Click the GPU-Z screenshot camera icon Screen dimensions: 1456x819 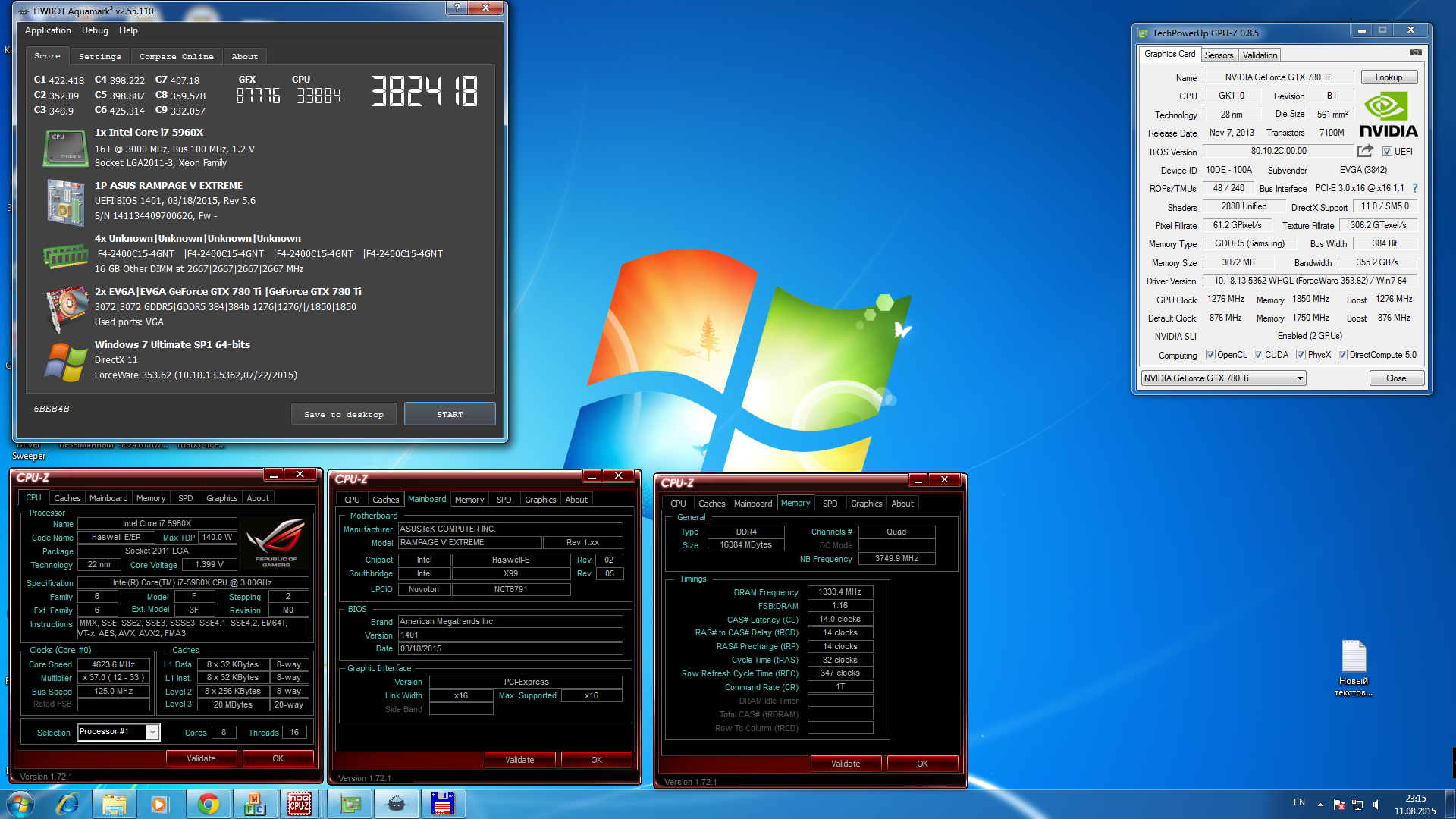point(1415,53)
